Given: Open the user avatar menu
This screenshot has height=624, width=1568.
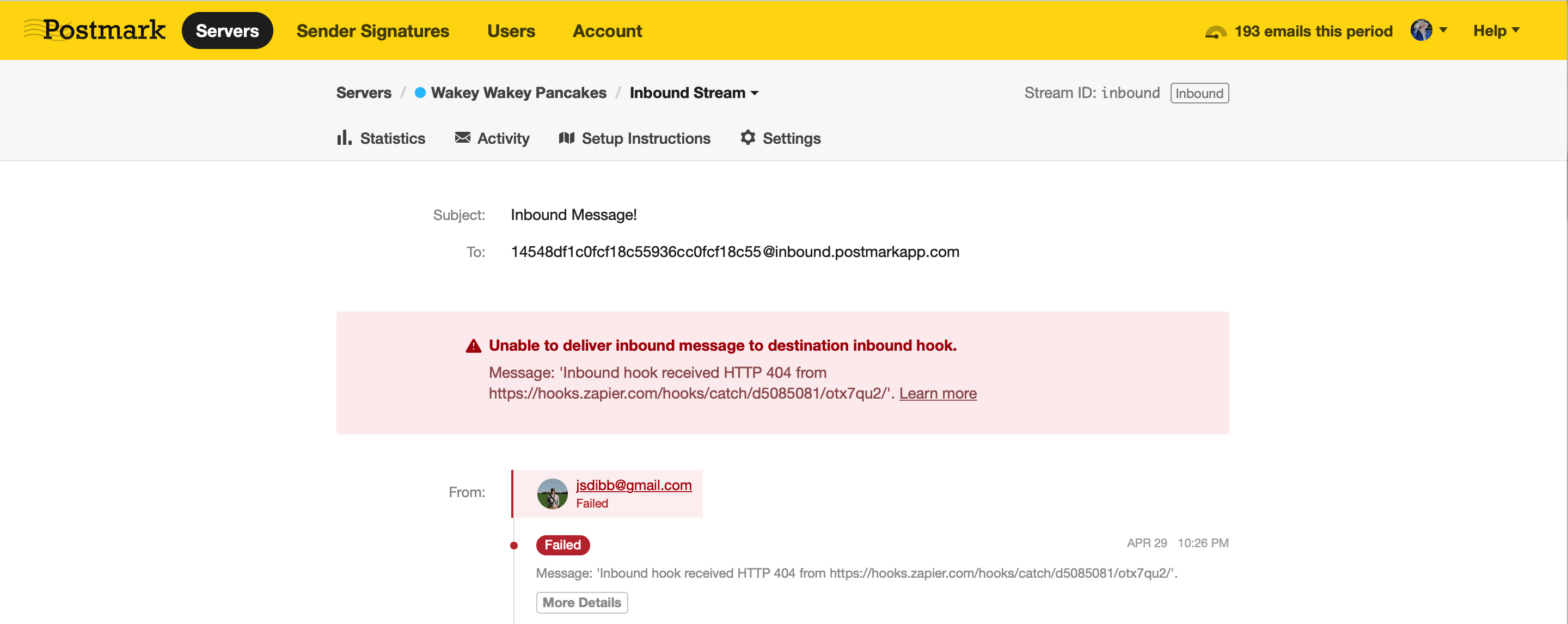Looking at the screenshot, I should click(x=1429, y=30).
